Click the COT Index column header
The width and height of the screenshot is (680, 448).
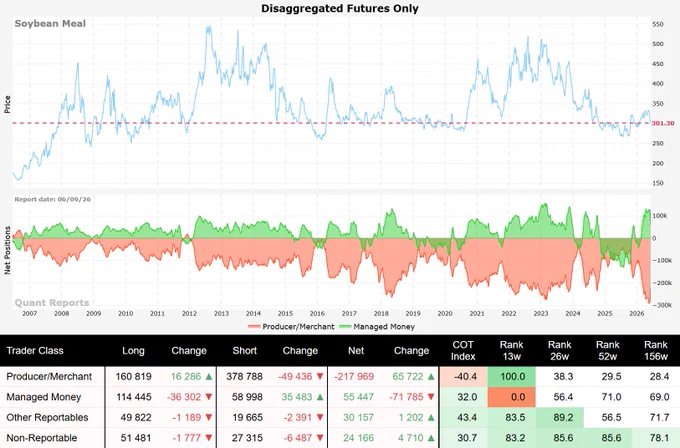pyautogui.click(x=463, y=350)
